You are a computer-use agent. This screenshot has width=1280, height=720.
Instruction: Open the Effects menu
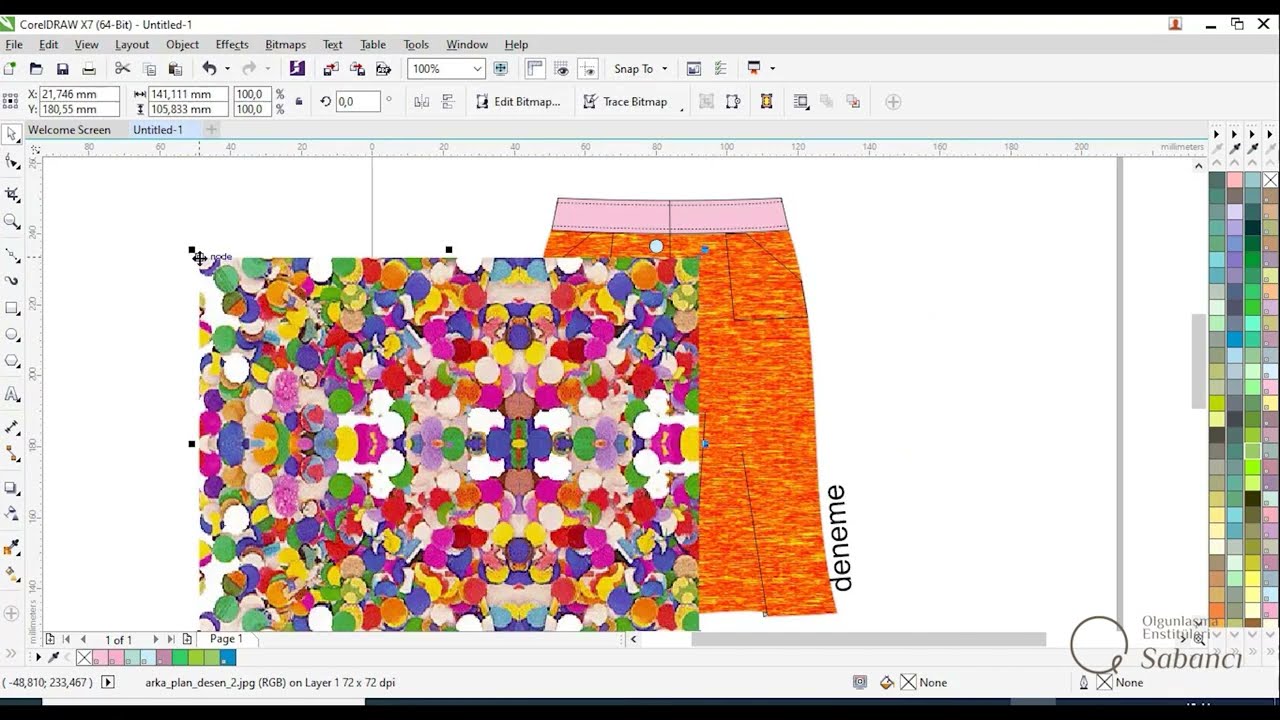pos(232,44)
